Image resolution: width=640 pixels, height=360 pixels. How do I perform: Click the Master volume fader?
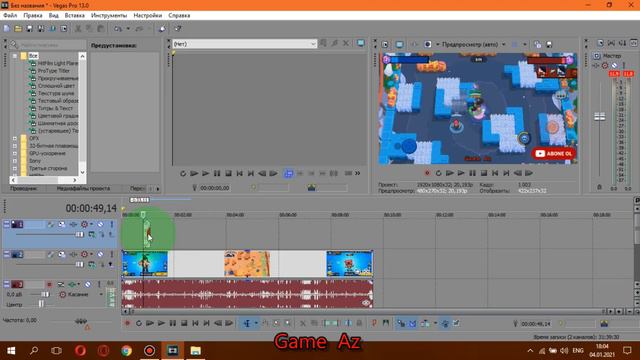(599, 117)
